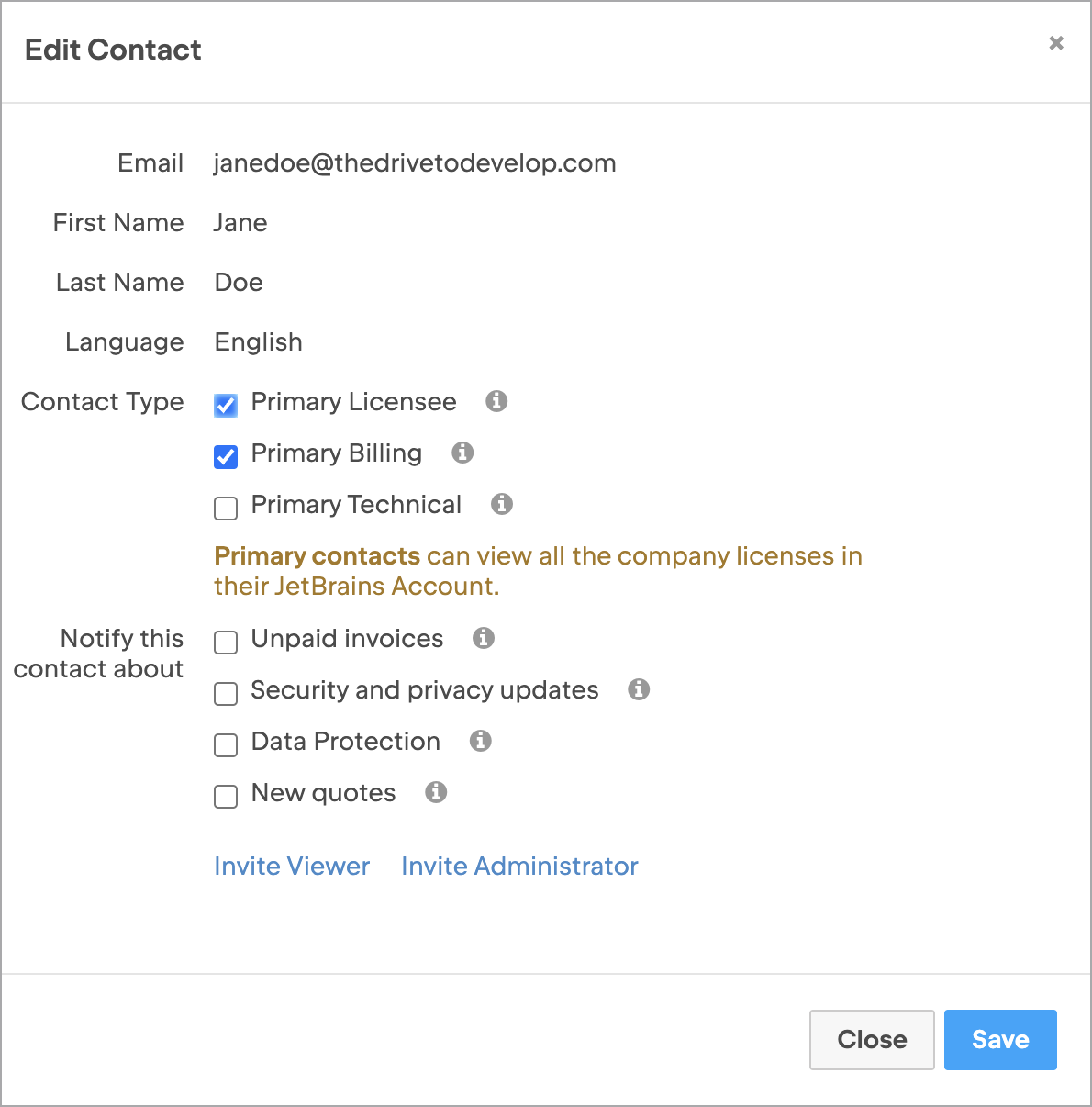Open the Invite Administrator link
This screenshot has width=1092, height=1107.
[x=519, y=866]
